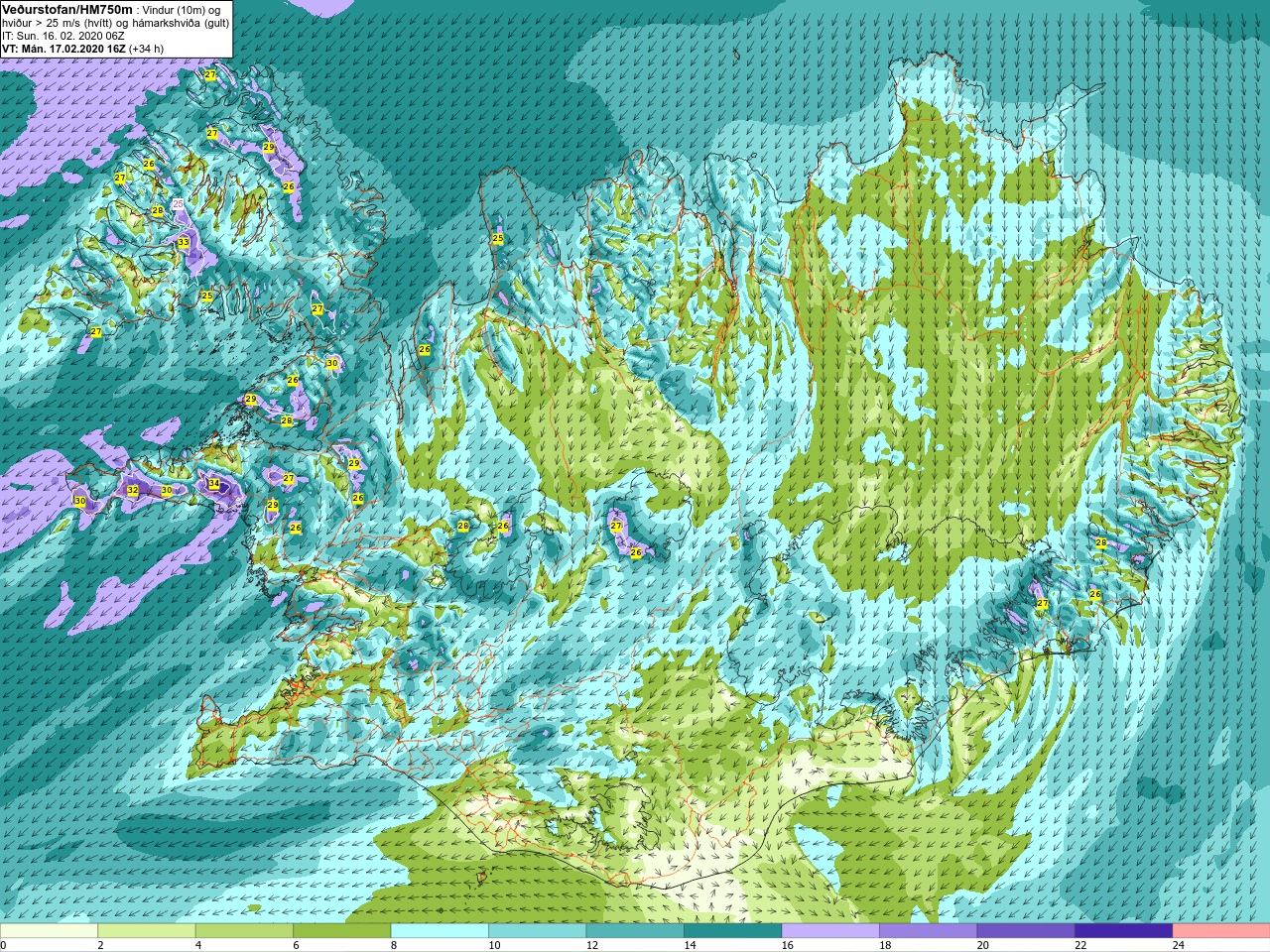Click the legend scale value "20"
This screenshot has width=1270, height=952.
pyautogui.click(x=983, y=946)
